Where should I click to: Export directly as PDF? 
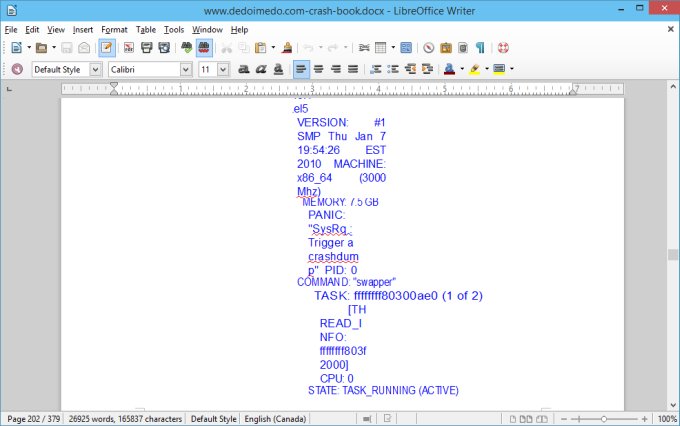129,48
